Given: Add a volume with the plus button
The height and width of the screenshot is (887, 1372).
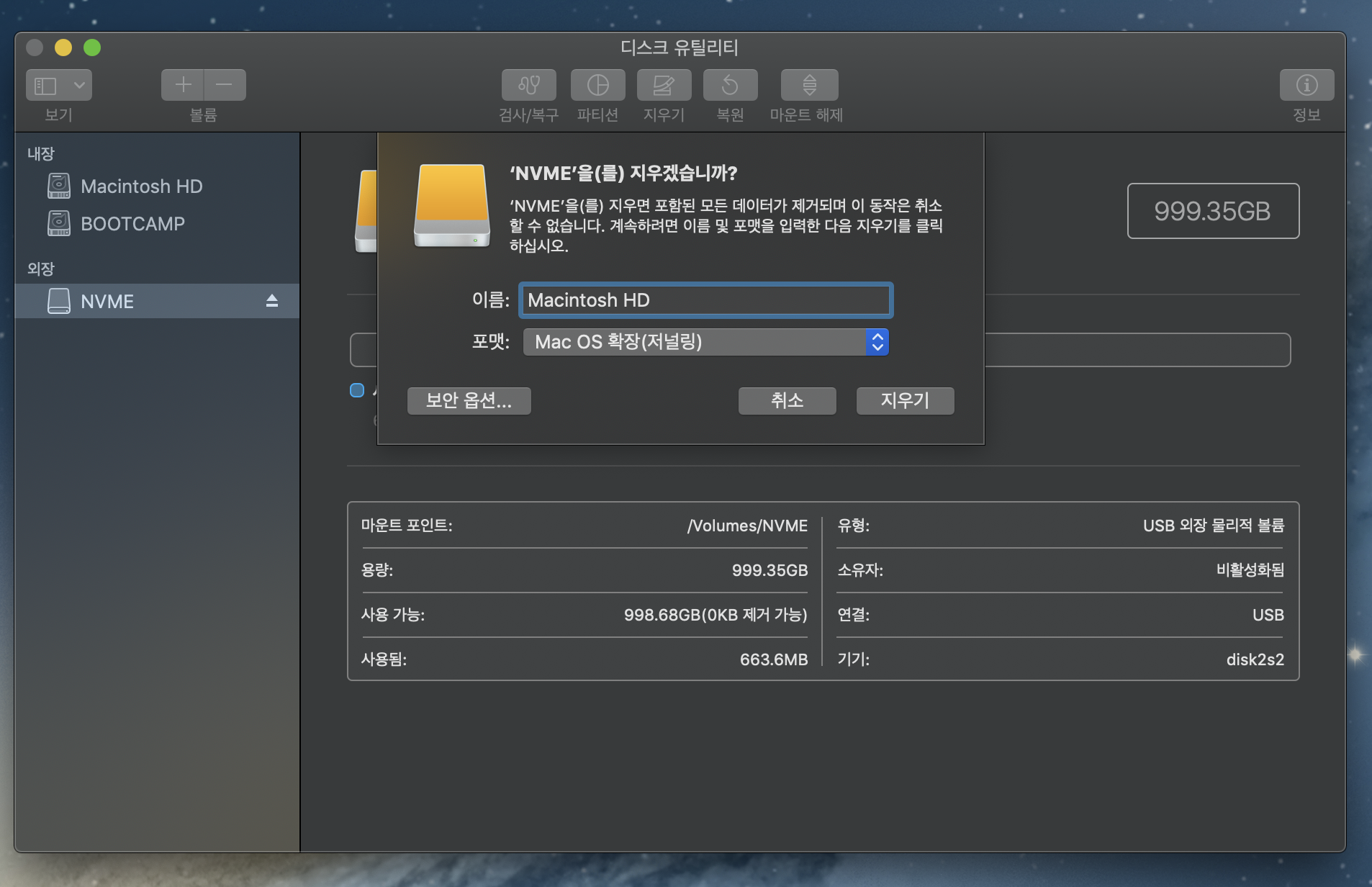Looking at the screenshot, I should 183,85.
